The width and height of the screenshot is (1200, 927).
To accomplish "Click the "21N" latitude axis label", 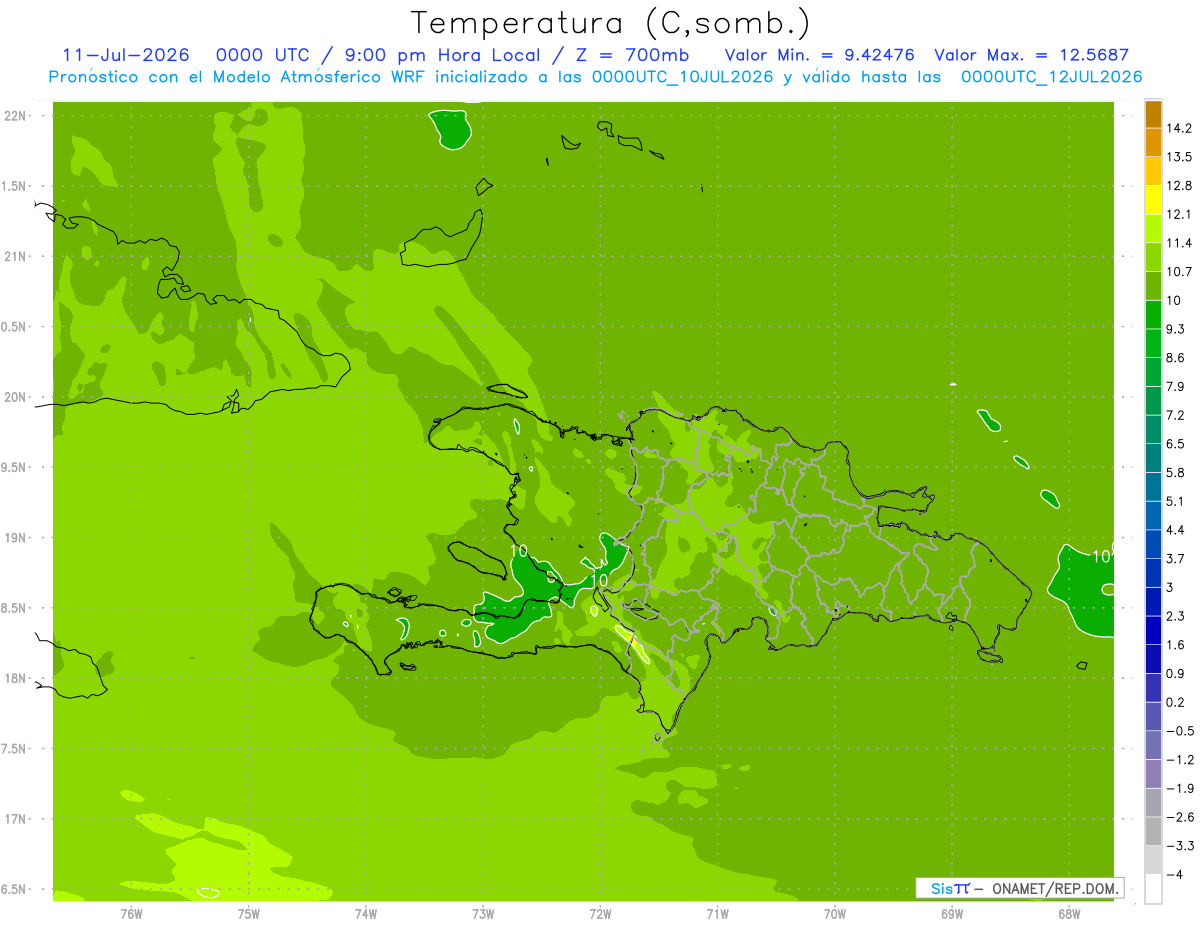I will click(14, 256).
